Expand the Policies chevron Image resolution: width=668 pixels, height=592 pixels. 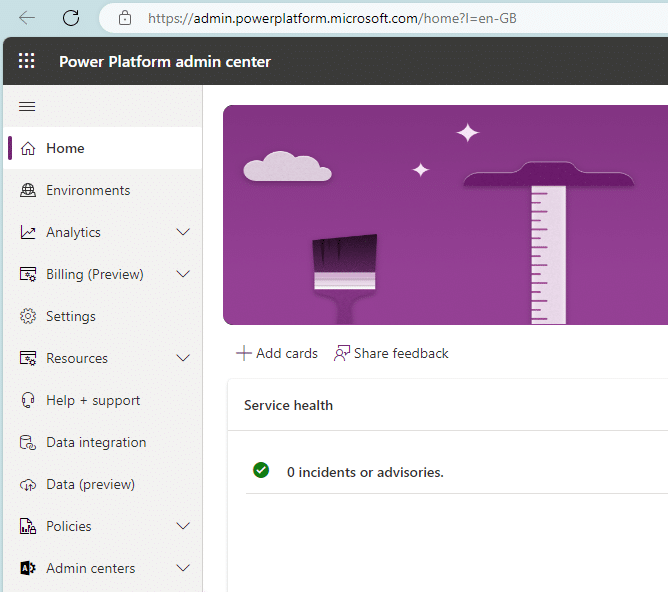(x=183, y=526)
